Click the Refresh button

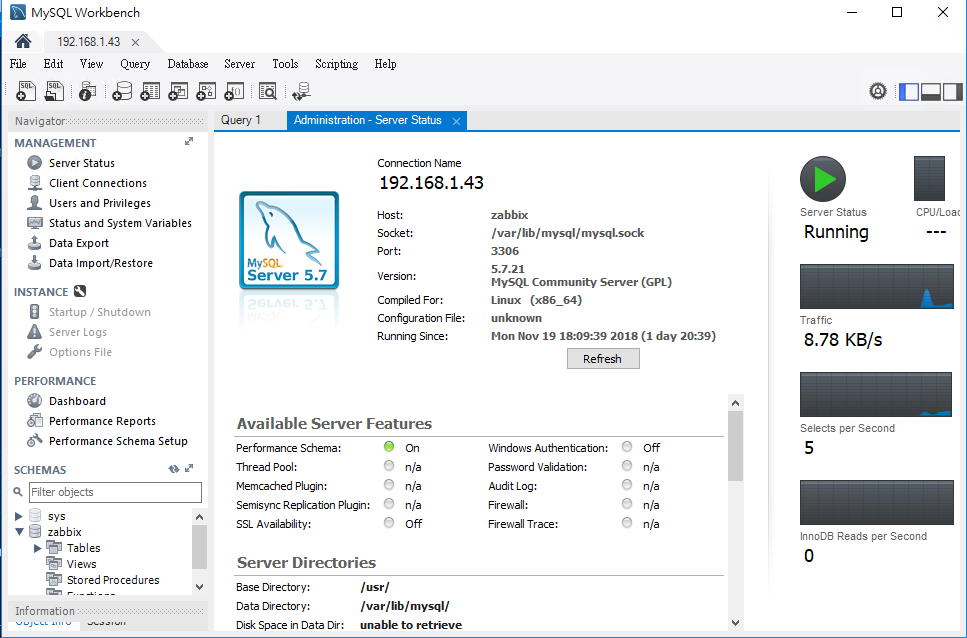[603, 359]
